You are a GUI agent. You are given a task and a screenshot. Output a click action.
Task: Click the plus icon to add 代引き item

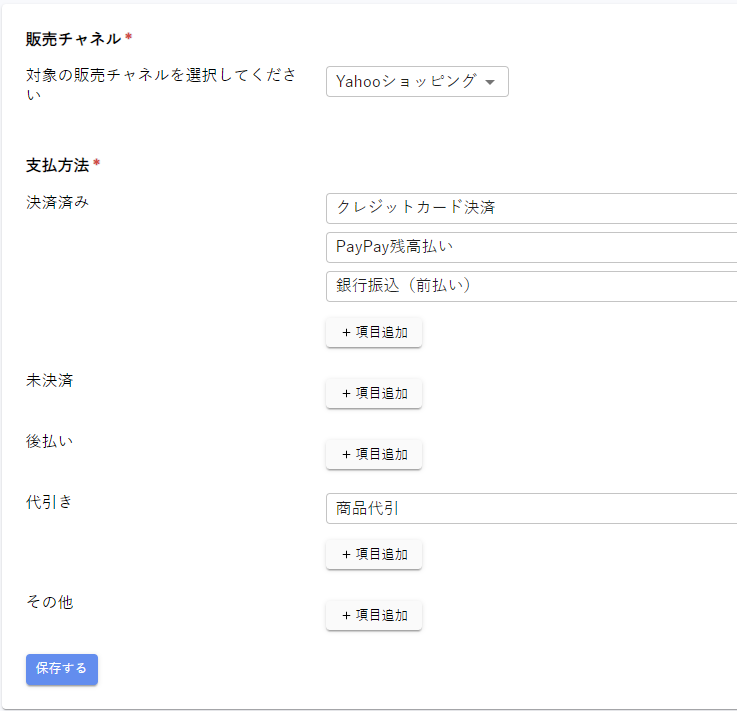346,554
